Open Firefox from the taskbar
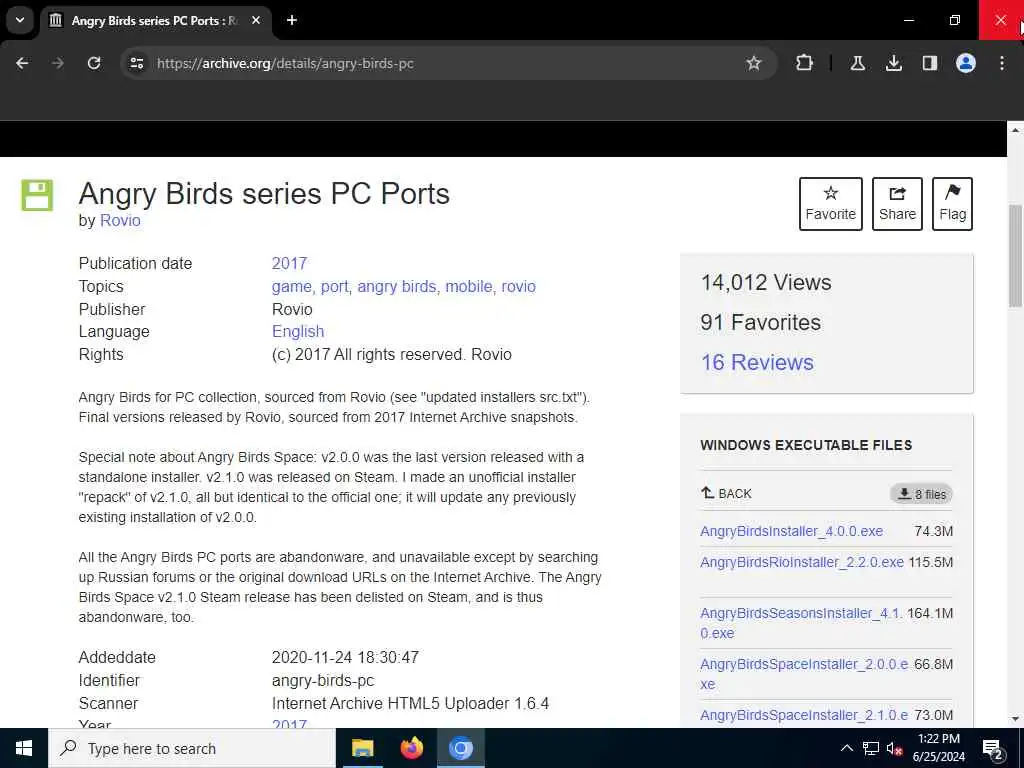The image size is (1024, 768). [411, 748]
